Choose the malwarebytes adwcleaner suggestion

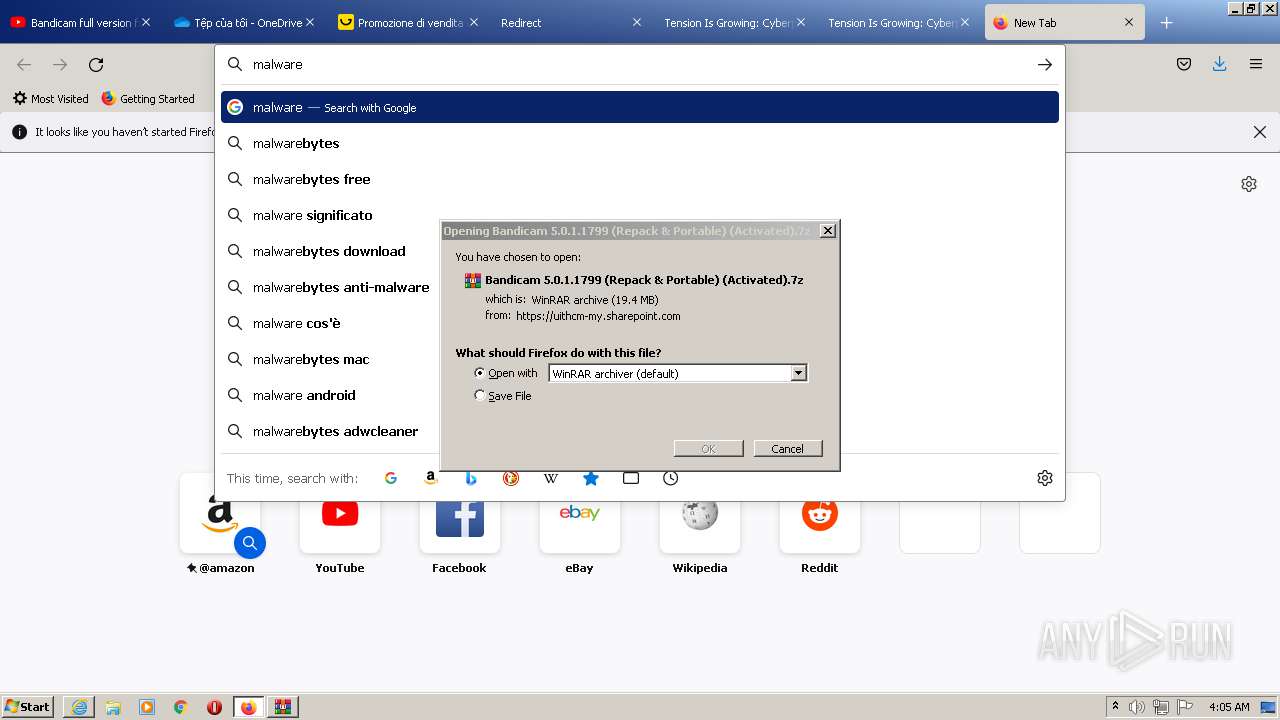pos(640,431)
